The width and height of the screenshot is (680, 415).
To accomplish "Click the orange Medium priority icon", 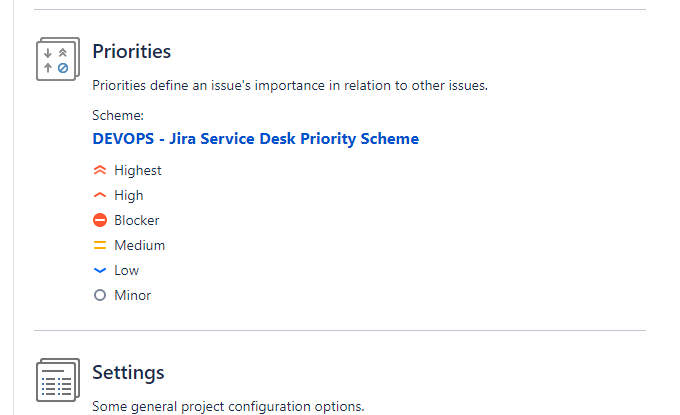I will (x=100, y=245).
